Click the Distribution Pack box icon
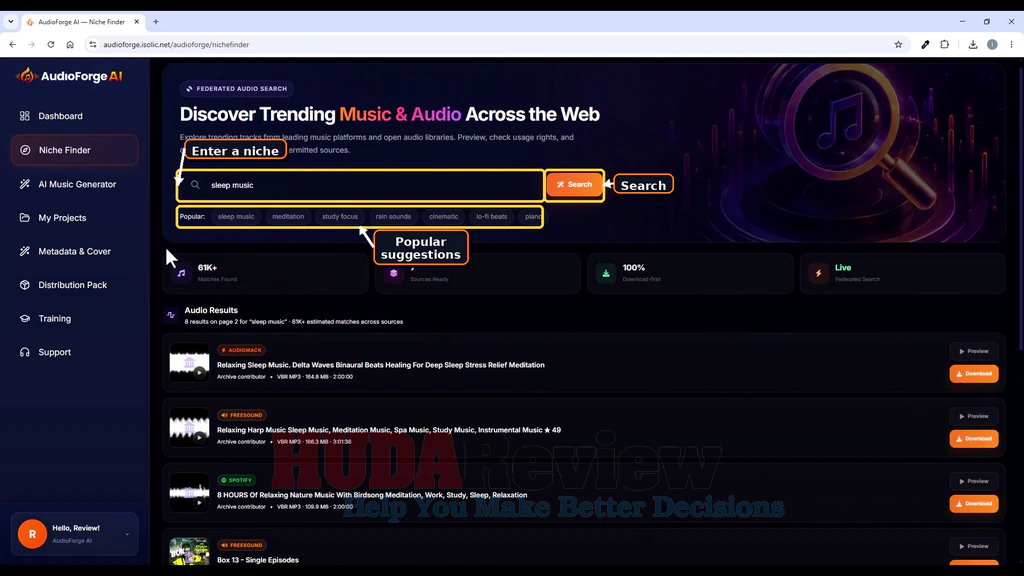Viewport: 1024px width, 576px height. coord(25,285)
